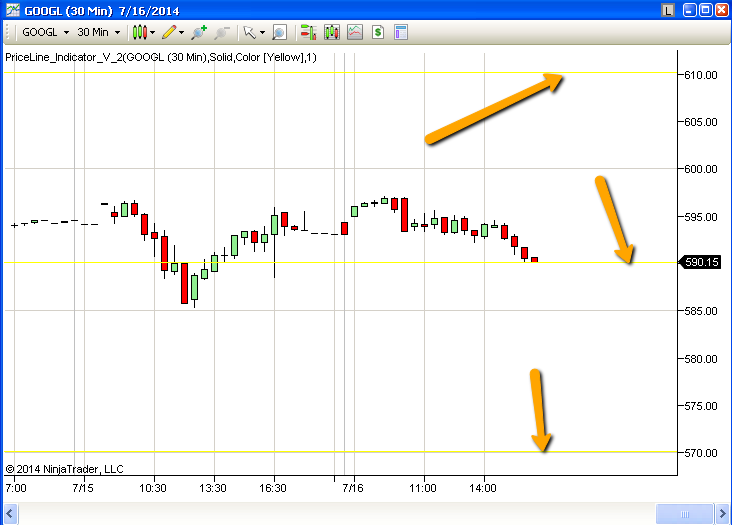Expand the chart style dropdown arrow
The width and height of the screenshot is (732, 525).
153,33
